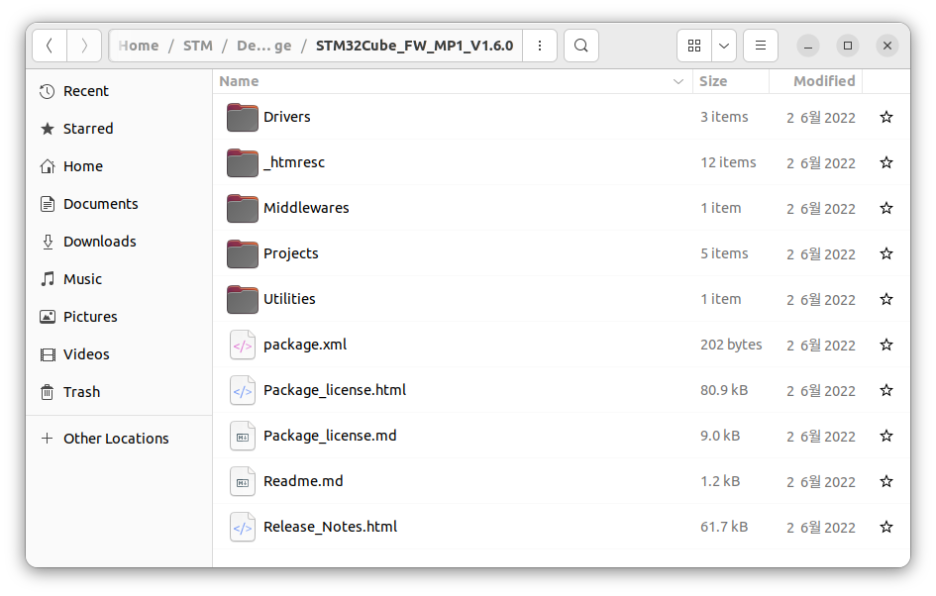Image resolution: width=936 pixels, height=596 pixels.
Task: Maximize the file manager window
Action: point(848,45)
